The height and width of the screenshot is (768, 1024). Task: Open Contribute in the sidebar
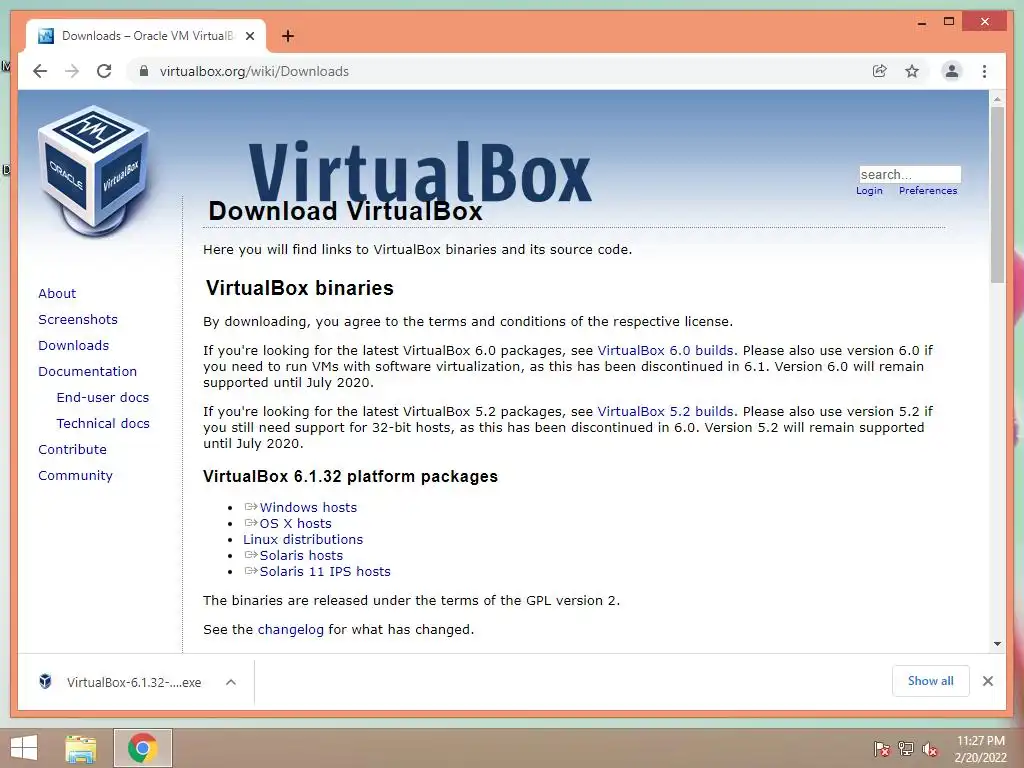point(72,449)
